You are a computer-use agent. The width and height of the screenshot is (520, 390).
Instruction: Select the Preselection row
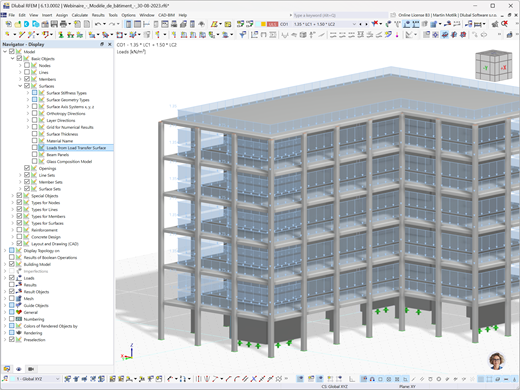34,340
